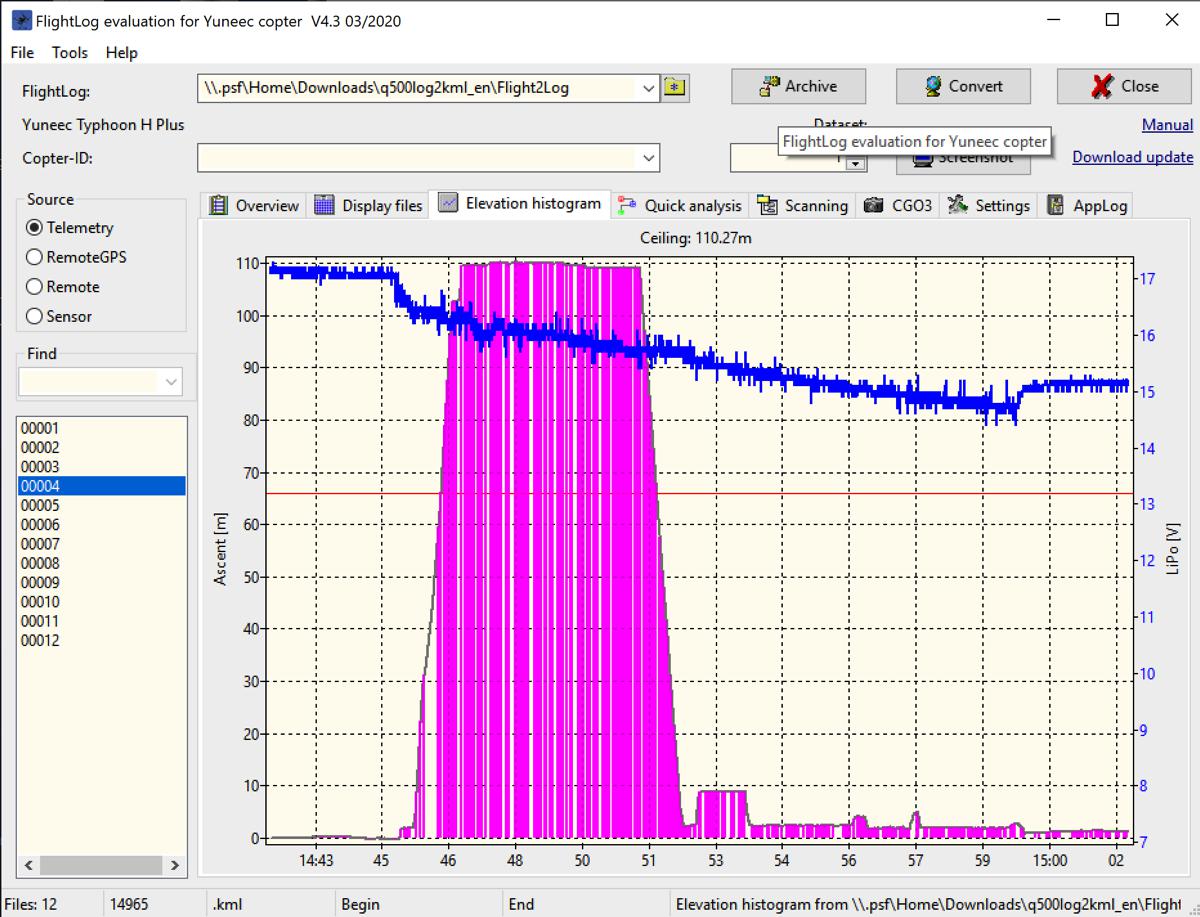The image size is (1200, 917).
Task: Open the Manual link
Action: [1167, 125]
